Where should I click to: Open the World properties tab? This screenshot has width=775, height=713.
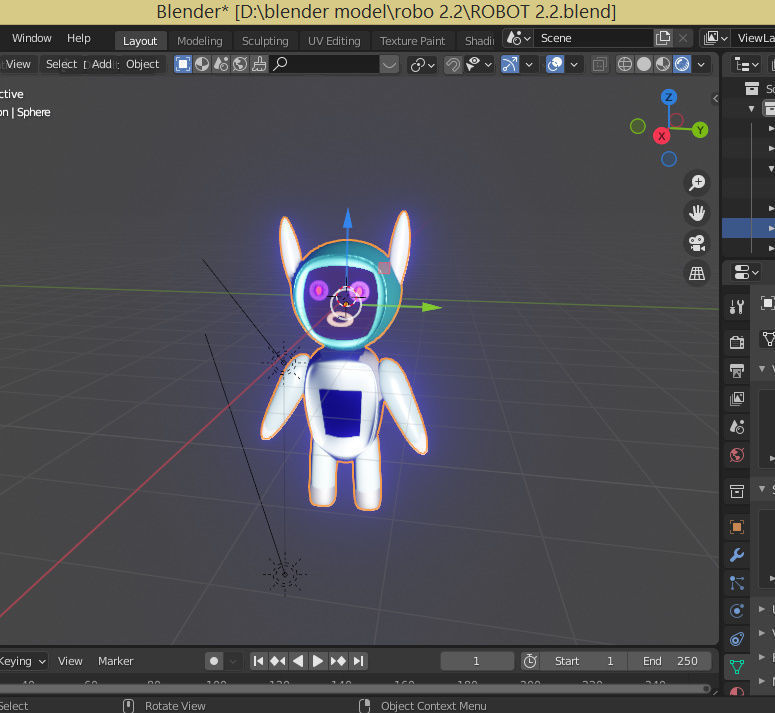736,455
